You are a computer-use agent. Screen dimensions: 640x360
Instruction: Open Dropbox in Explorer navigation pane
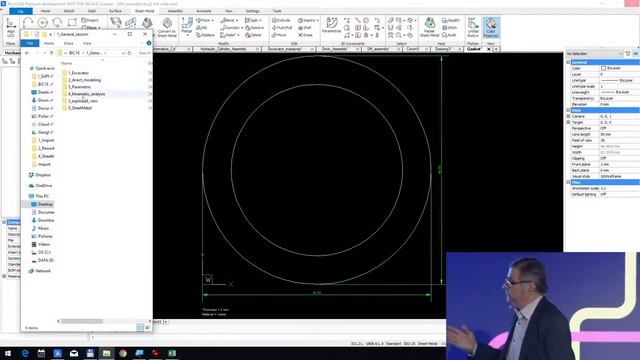point(40,175)
